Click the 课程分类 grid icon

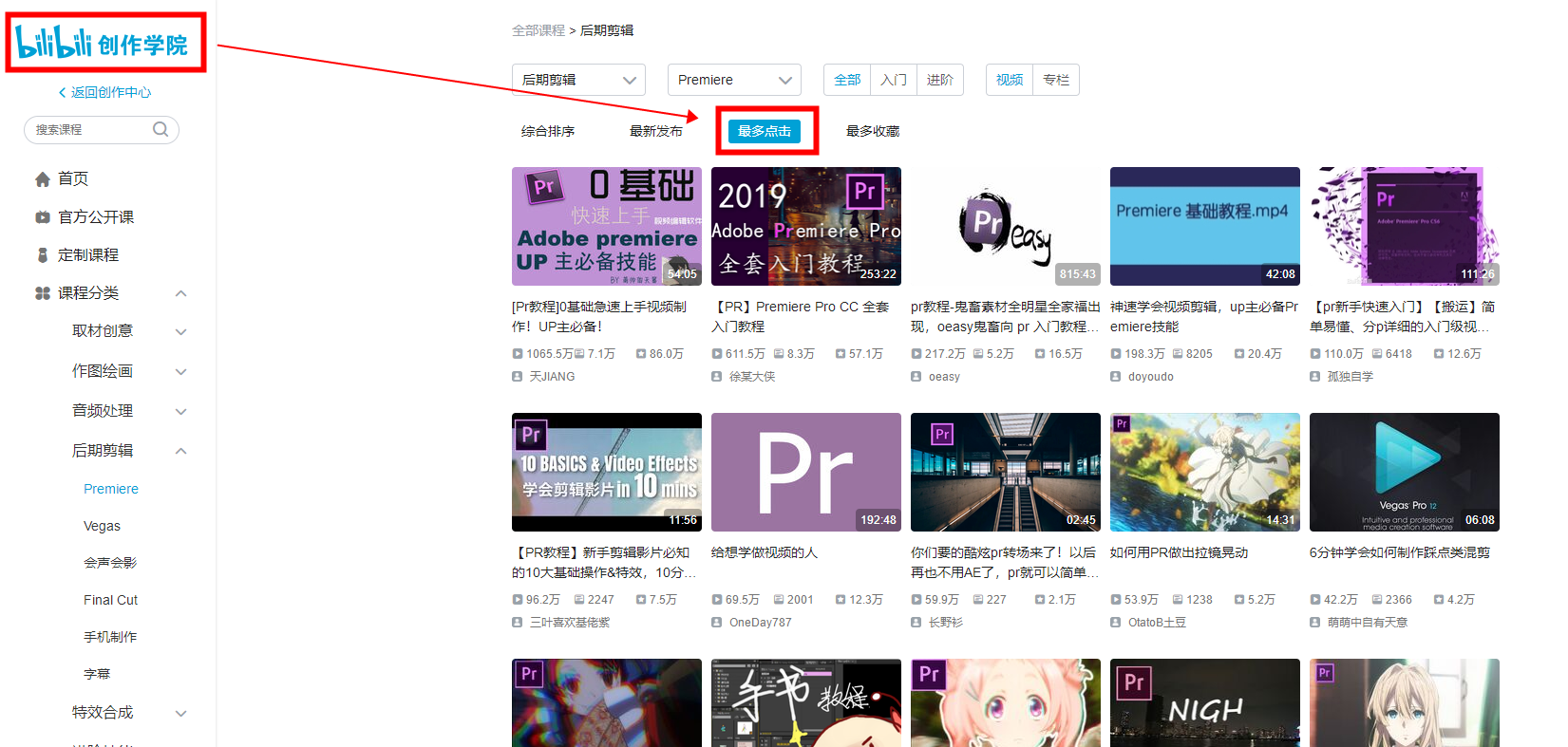pyautogui.click(x=43, y=293)
